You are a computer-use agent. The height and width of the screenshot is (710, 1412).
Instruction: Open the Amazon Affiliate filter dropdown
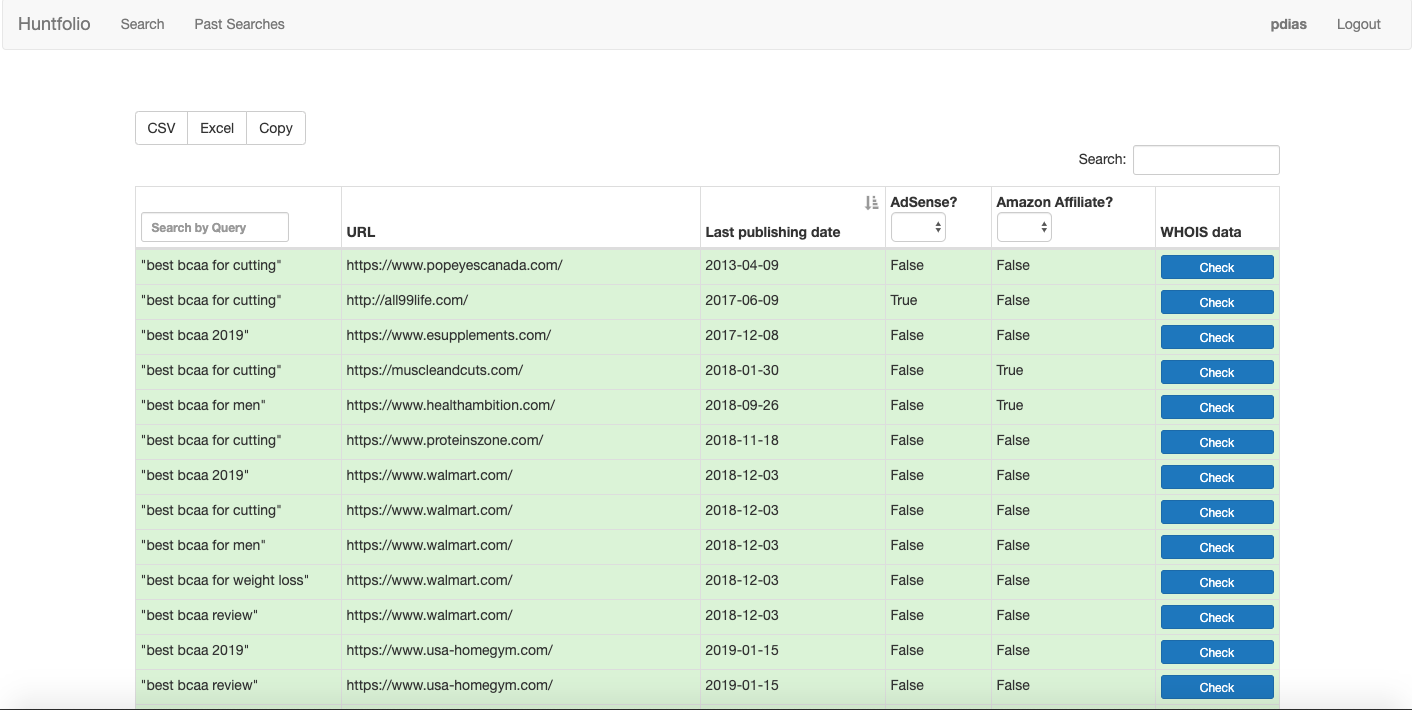1024,228
